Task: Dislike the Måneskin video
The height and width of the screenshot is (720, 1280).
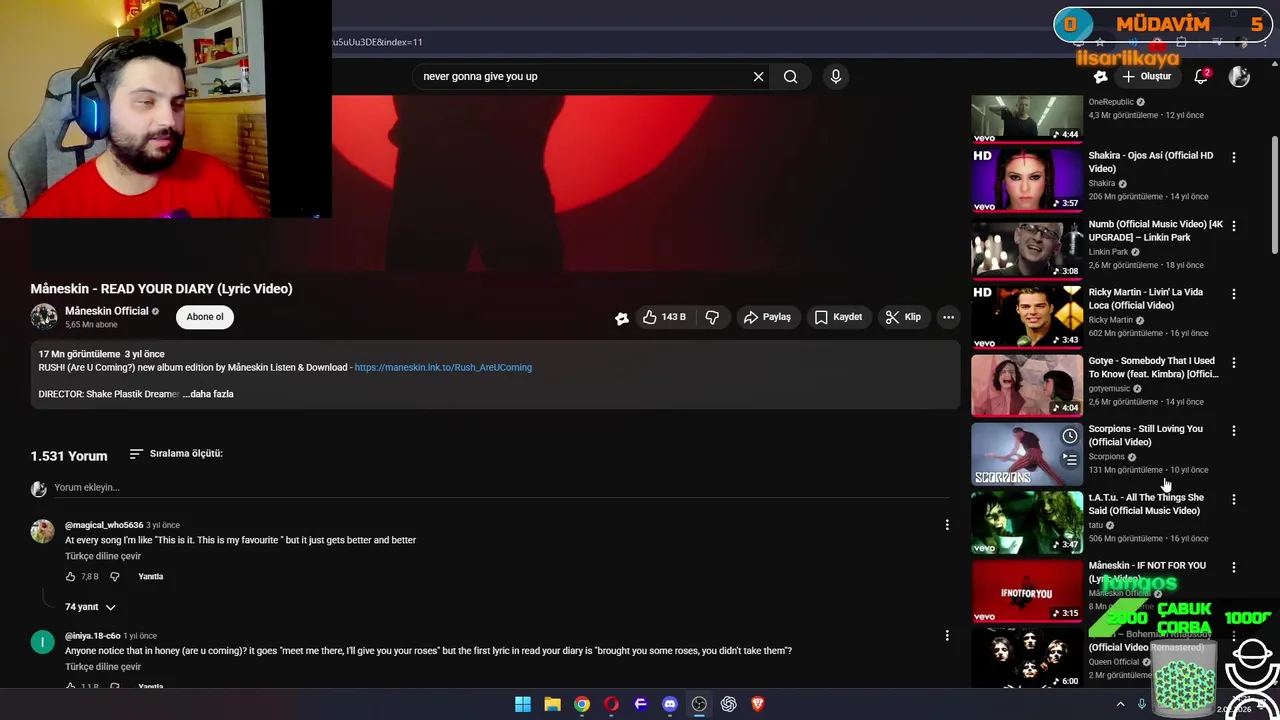Action: click(x=712, y=317)
